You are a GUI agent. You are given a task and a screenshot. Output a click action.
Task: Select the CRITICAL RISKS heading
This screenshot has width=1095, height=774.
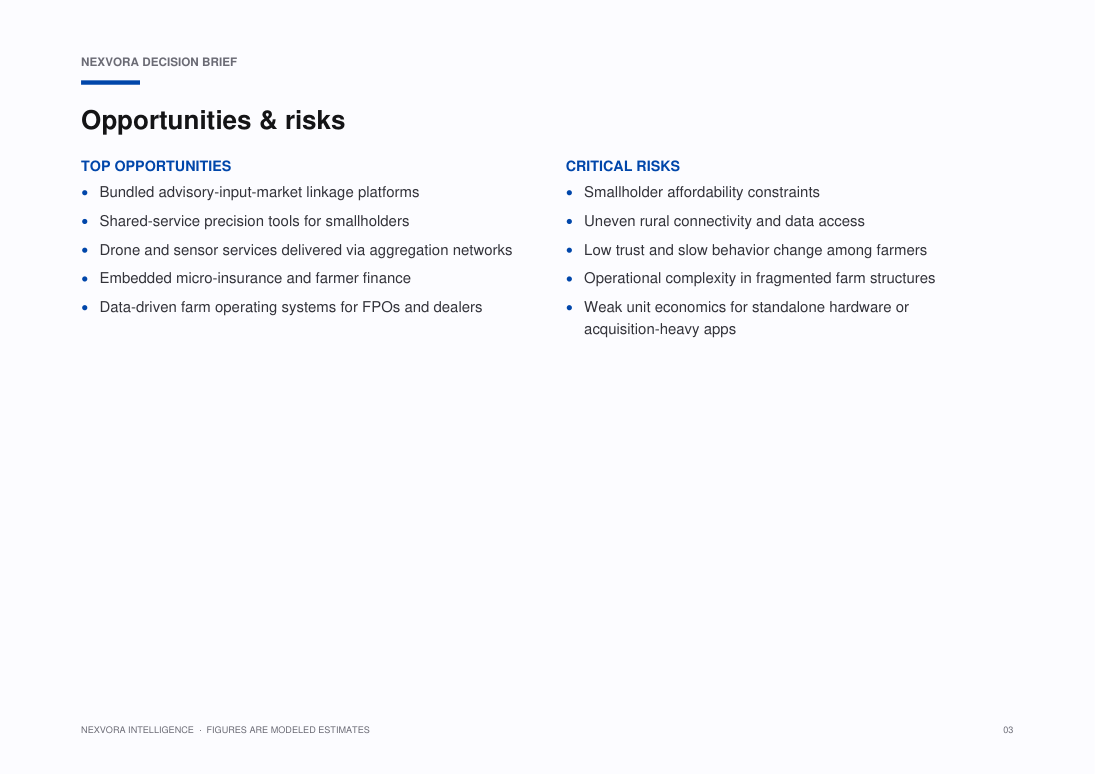point(622,166)
